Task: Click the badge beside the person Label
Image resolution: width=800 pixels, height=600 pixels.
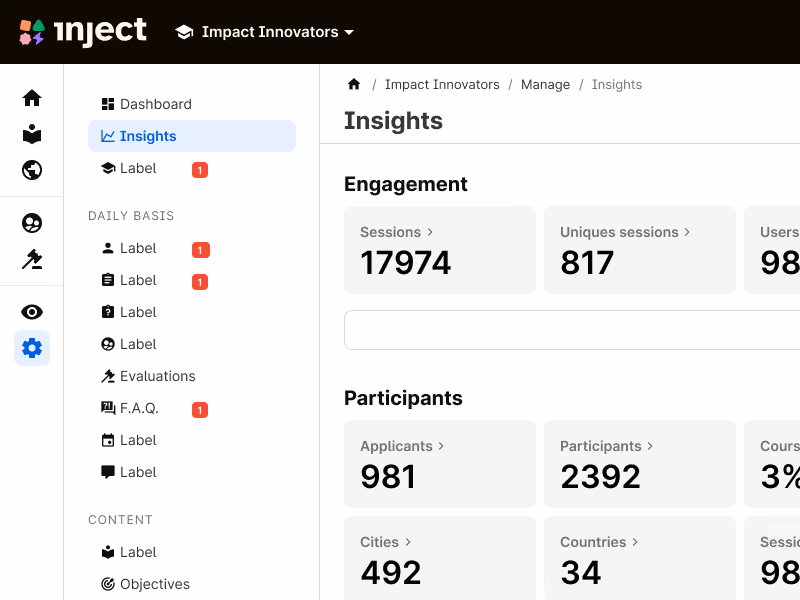Action: click(x=201, y=250)
